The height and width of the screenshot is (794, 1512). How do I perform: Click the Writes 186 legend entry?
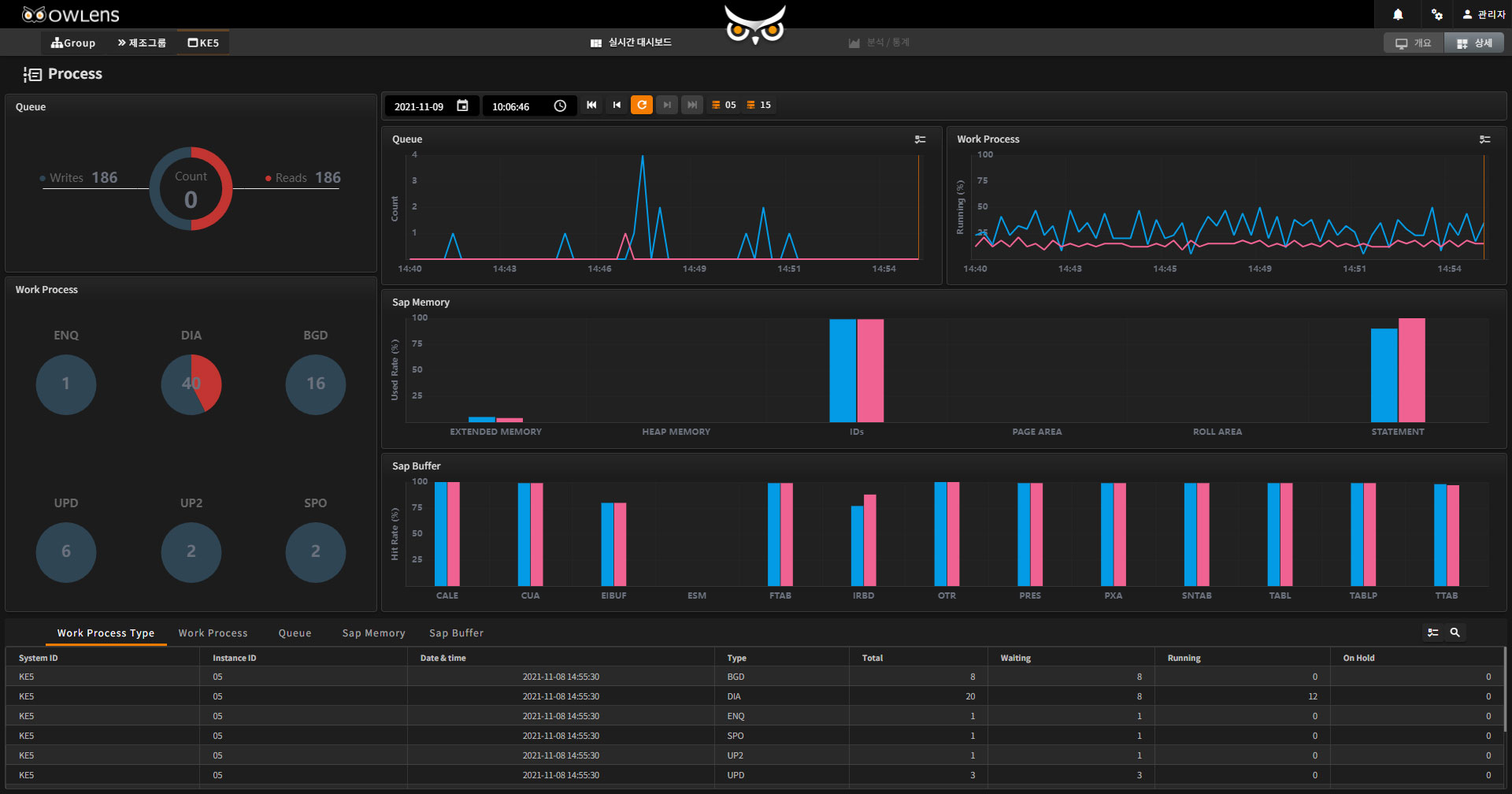[79, 178]
